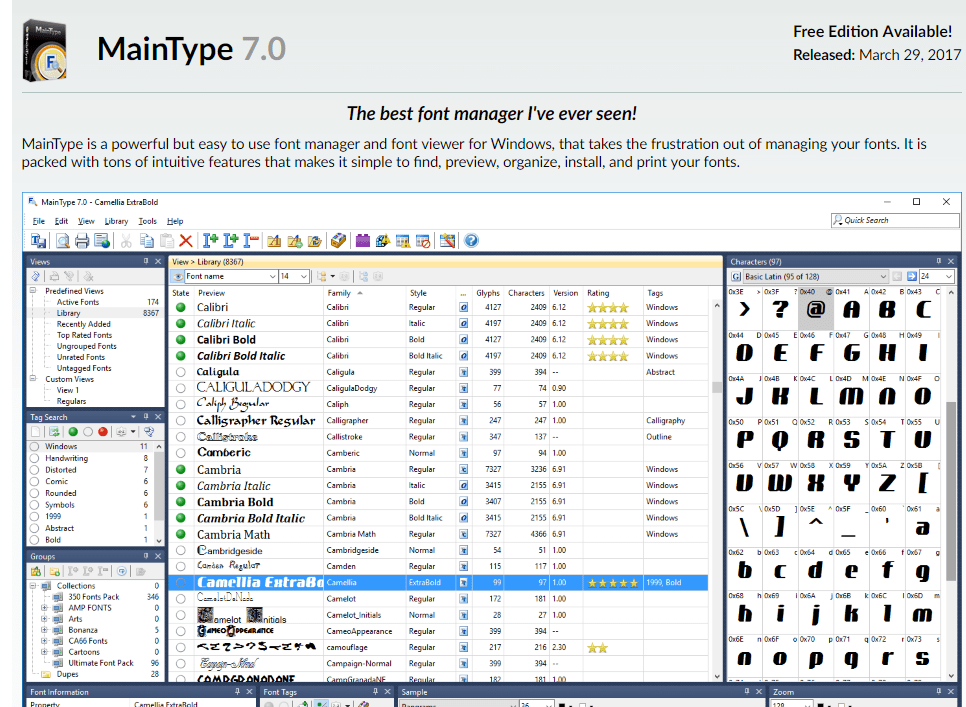Toggle the Symbols tag radio circle
Screen dimensions: 966x707
[x=34, y=505]
